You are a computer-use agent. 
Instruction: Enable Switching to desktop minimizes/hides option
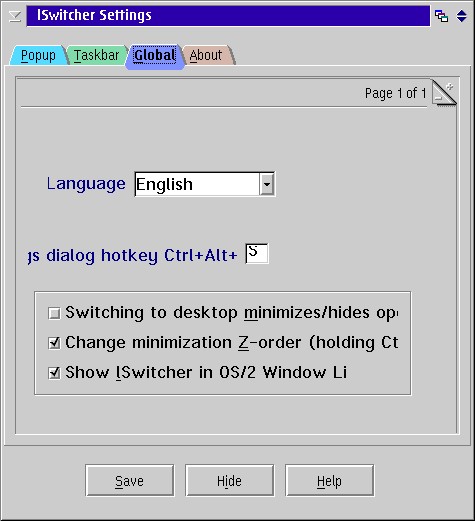(x=54, y=313)
